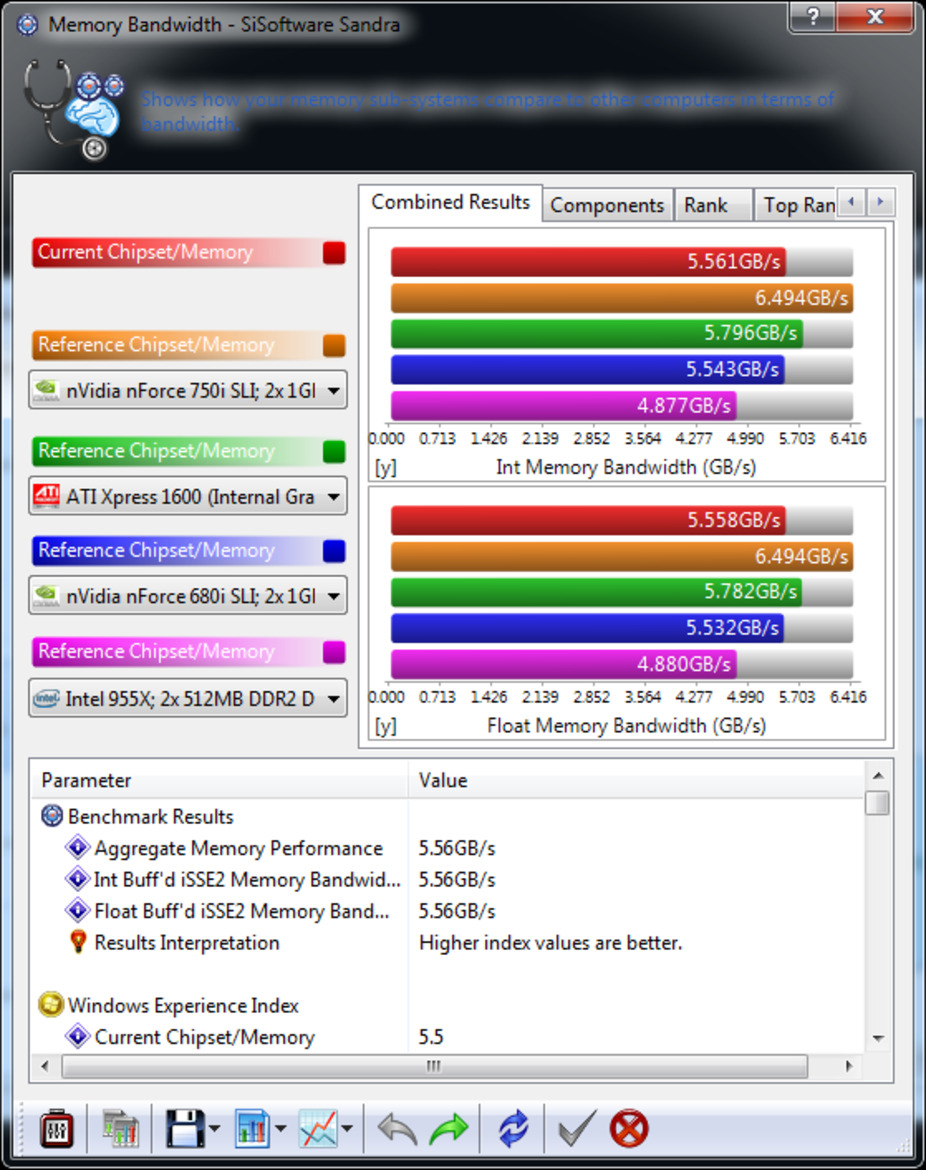Click the Parameter column header

tap(220, 780)
